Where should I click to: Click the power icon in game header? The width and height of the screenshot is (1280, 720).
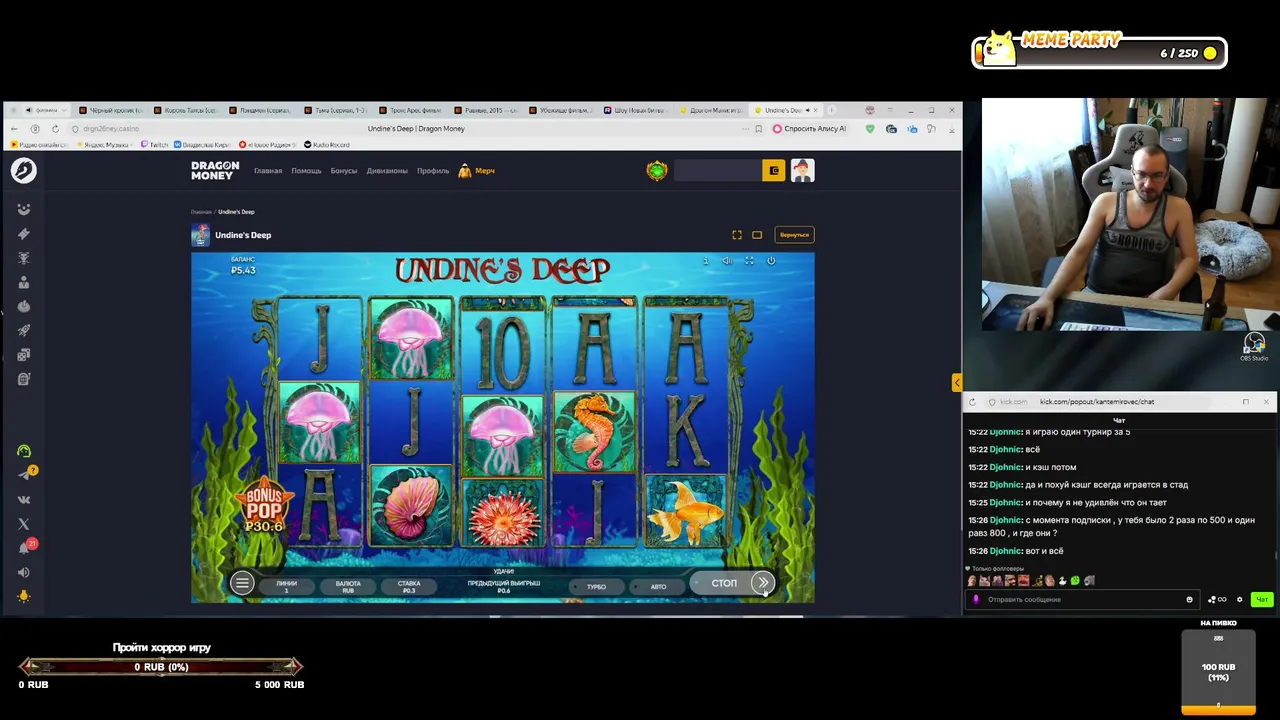771,260
